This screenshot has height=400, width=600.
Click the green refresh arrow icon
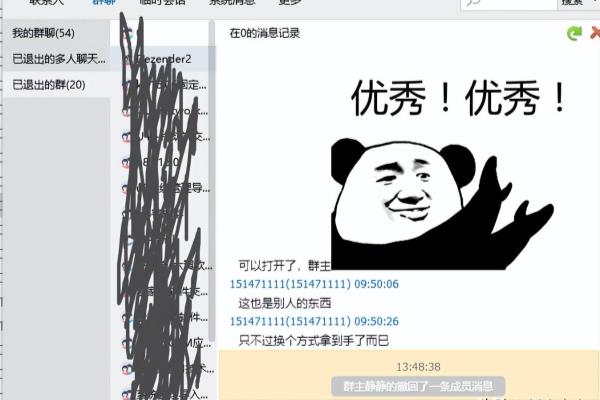pyautogui.click(x=574, y=33)
